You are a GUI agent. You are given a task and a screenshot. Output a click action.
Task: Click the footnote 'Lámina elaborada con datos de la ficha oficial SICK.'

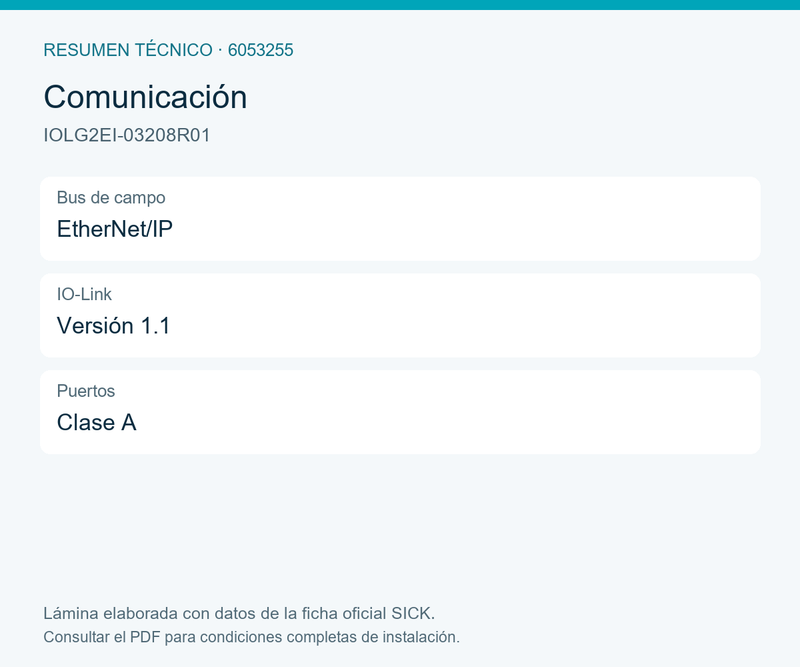click(239, 613)
